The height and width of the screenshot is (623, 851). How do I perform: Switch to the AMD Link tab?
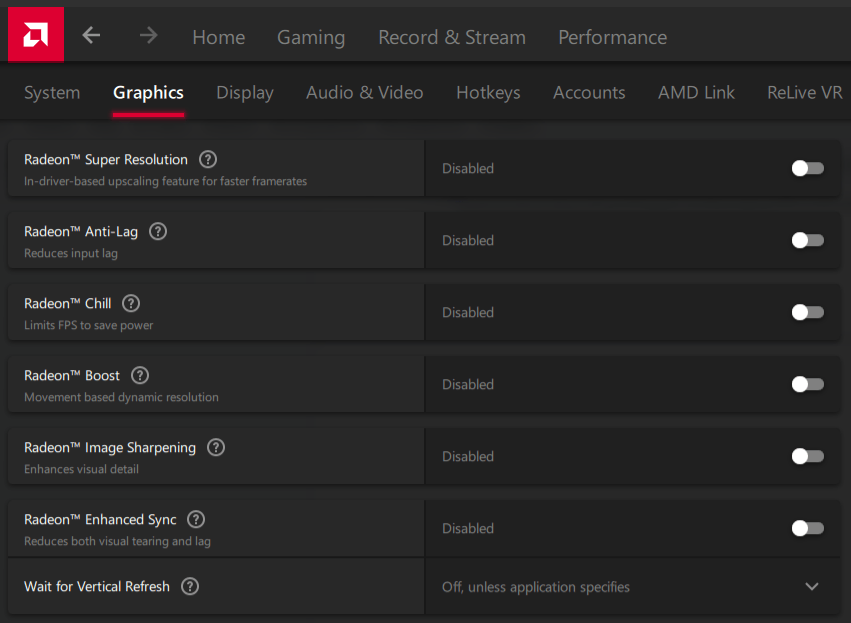coord(696,93)
